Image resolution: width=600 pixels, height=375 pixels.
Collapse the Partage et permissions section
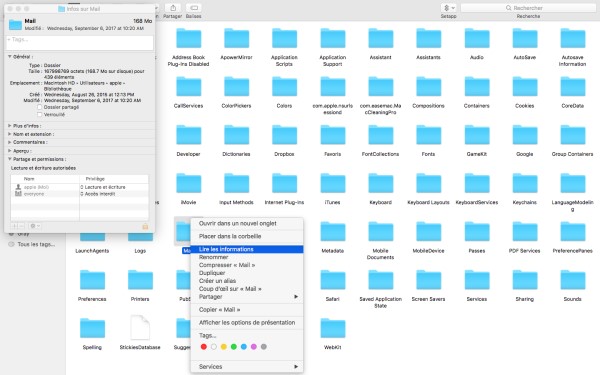tap(10, 159)
